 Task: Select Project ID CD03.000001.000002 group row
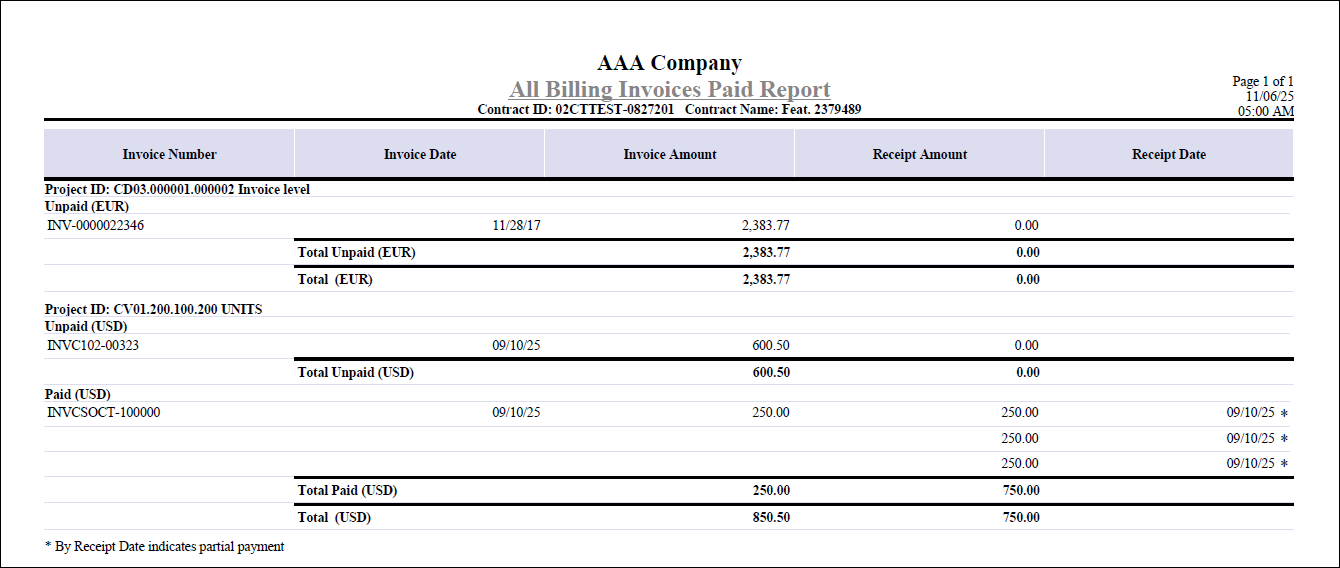pyautogui.click(x=177, y=189)
